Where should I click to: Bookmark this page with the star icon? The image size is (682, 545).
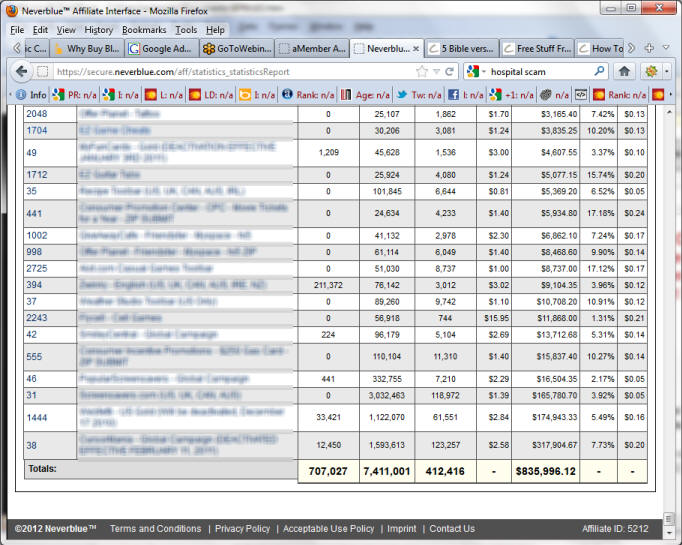(421, 72)
